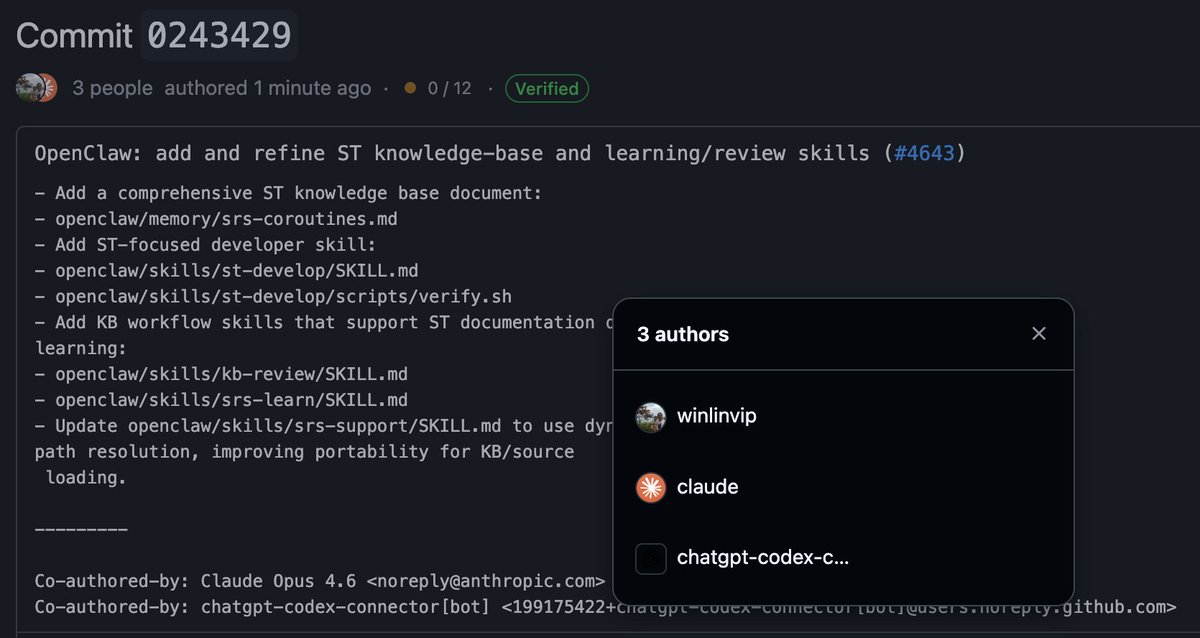The height and width of the screenshot is (638, 1200).
Task: Open pull request #4643 link
Action: tap(926, 154)
